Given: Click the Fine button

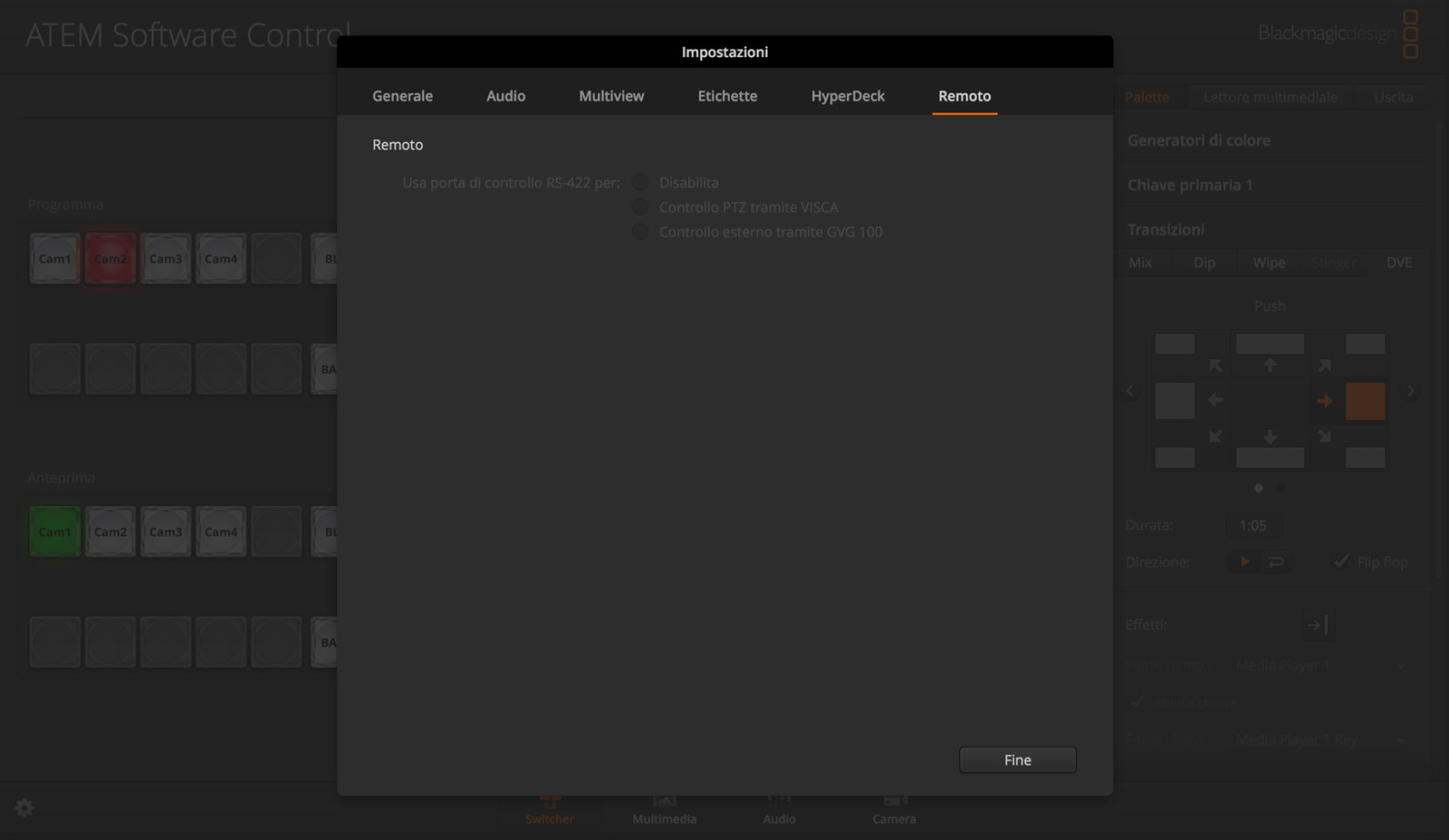Looking at the screenshot, I should [x=1017, y=759].
